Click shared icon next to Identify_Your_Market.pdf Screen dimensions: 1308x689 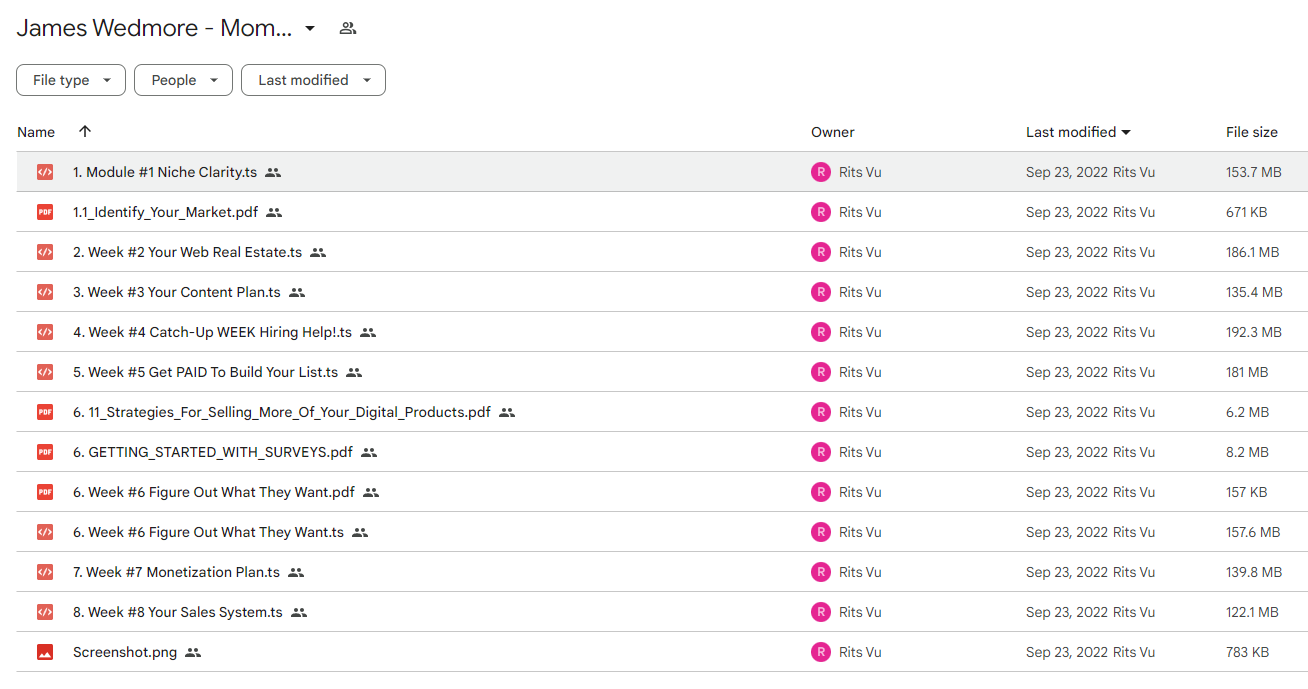tap(274, 212)
